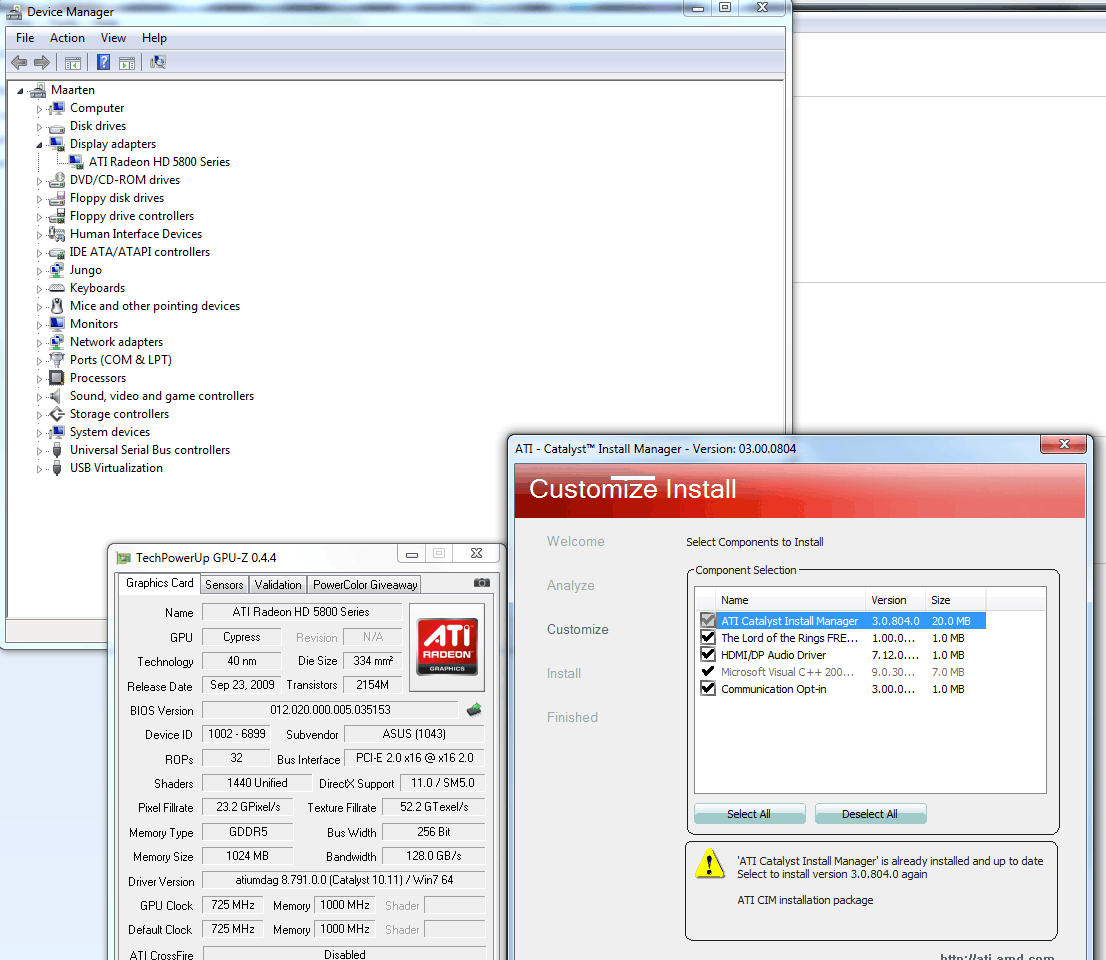Image resolution: width=1106 pixels, height=960 pixels.
Task: Select the ATI Radeon HD 5800 Series tree item
Action: click(159, 162)
